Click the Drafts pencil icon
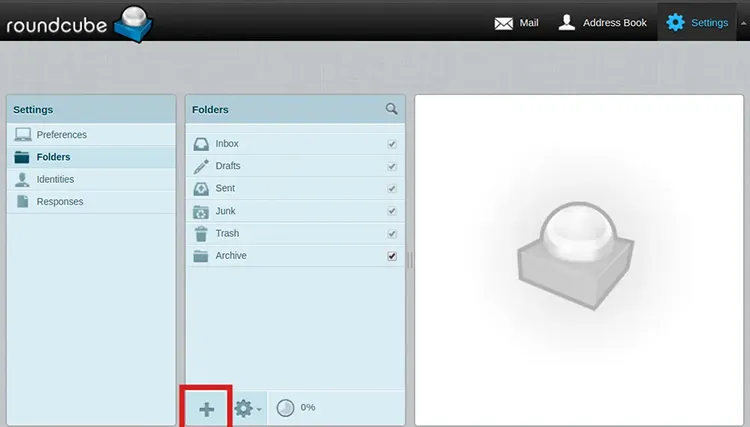The image size is (750, 427). pyautogui.click(x=201, y=166)
